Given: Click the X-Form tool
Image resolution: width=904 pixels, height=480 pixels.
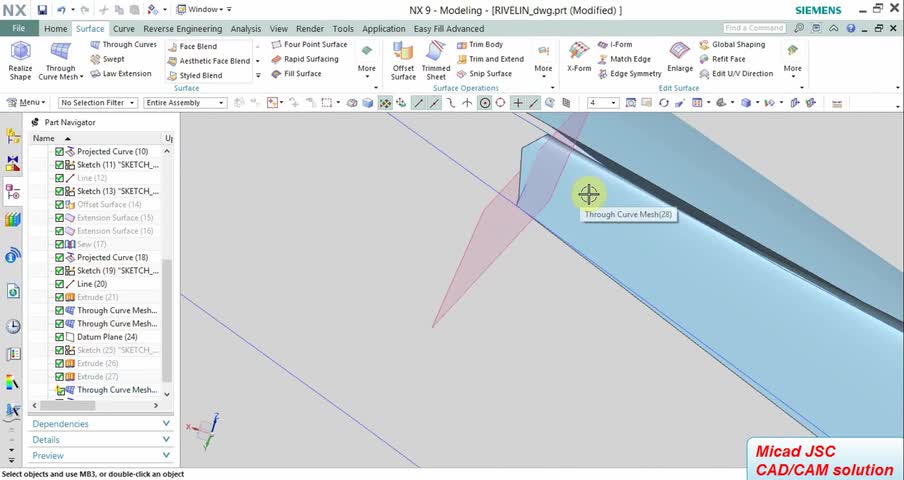Looking at the screenshot, I should click(x=579, y=58).
